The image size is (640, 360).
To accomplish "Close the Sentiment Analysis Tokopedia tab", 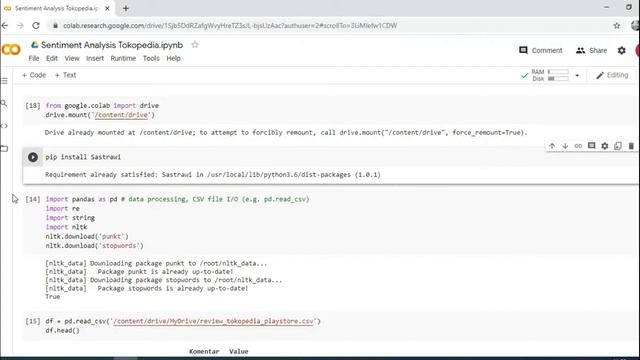I will (x=107, y=8).
